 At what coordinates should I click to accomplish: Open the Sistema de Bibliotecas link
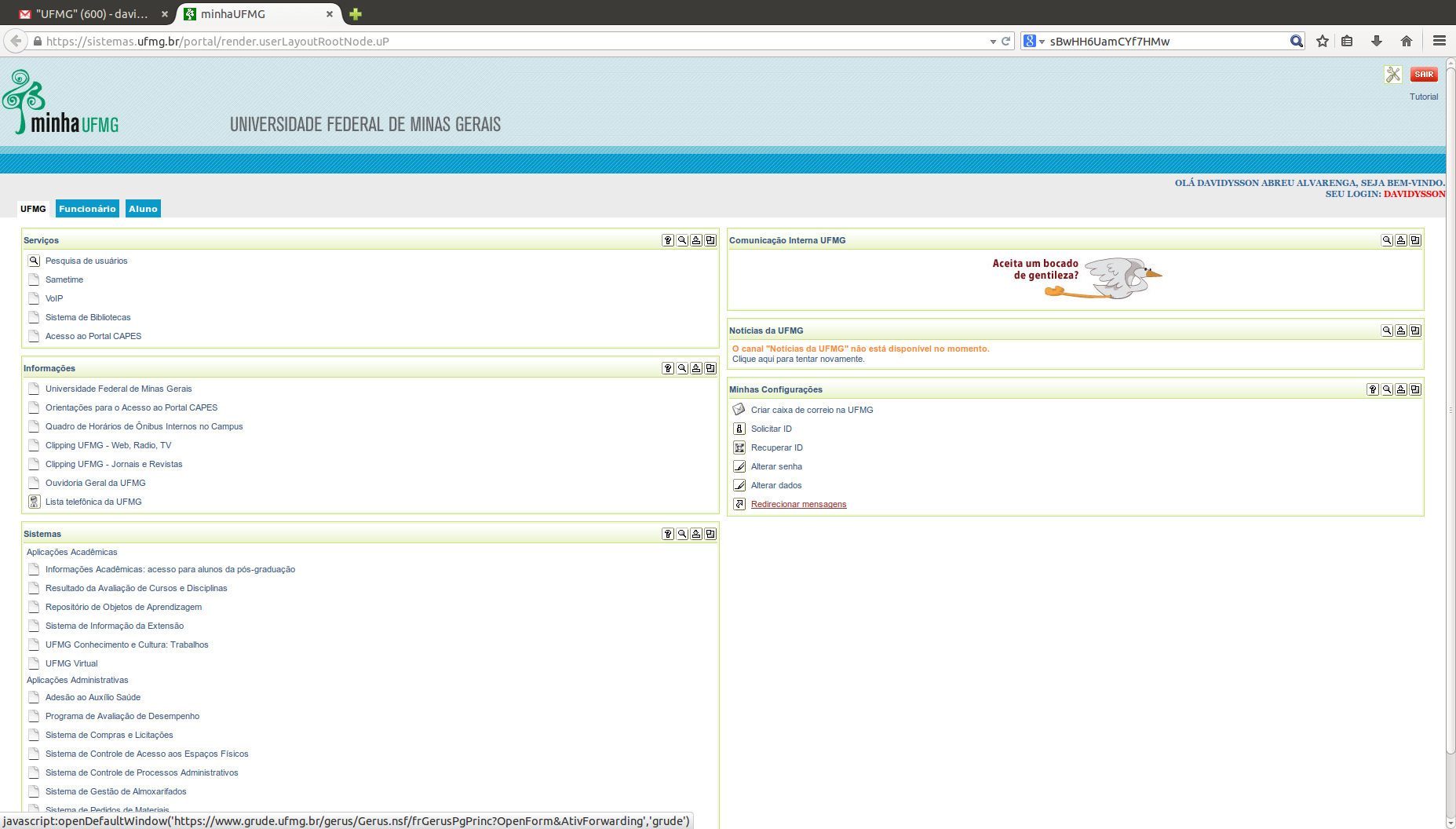88,317
